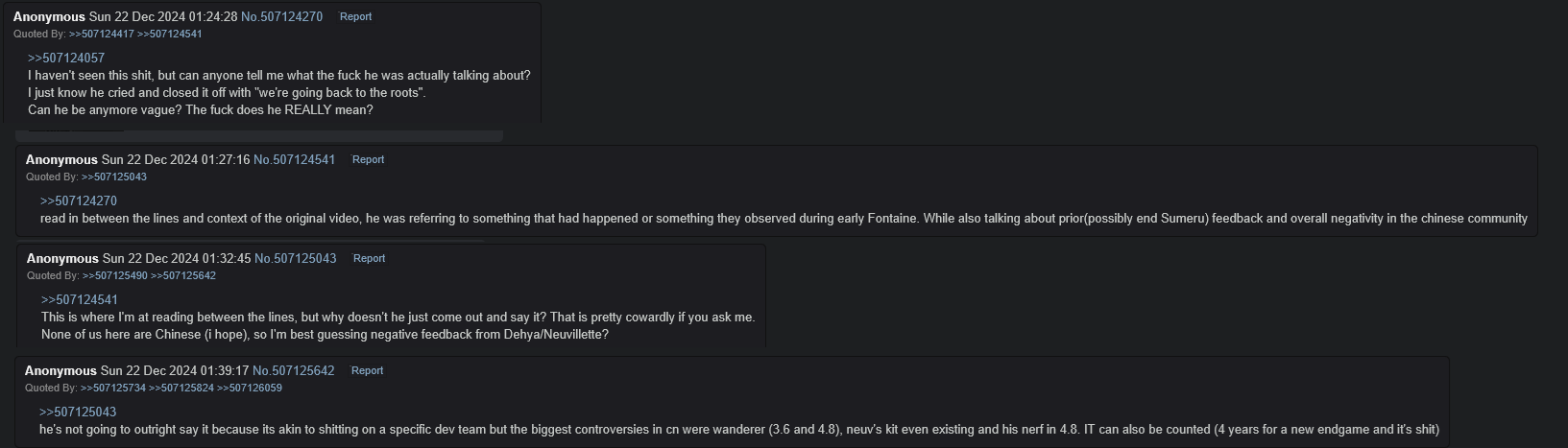Follow quoted-by link >>507124417

pyautogui.click(x=102, y=35)
